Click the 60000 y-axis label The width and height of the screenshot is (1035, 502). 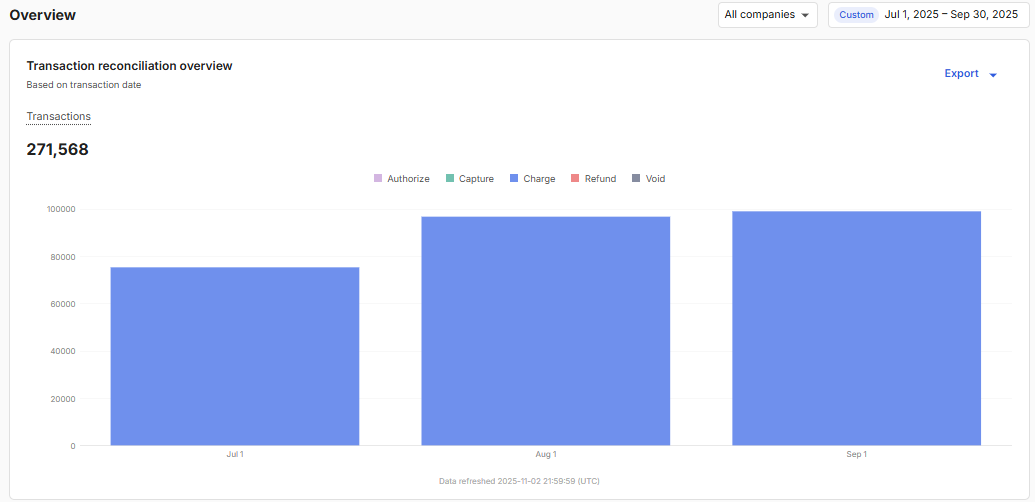tap(63, 304)
